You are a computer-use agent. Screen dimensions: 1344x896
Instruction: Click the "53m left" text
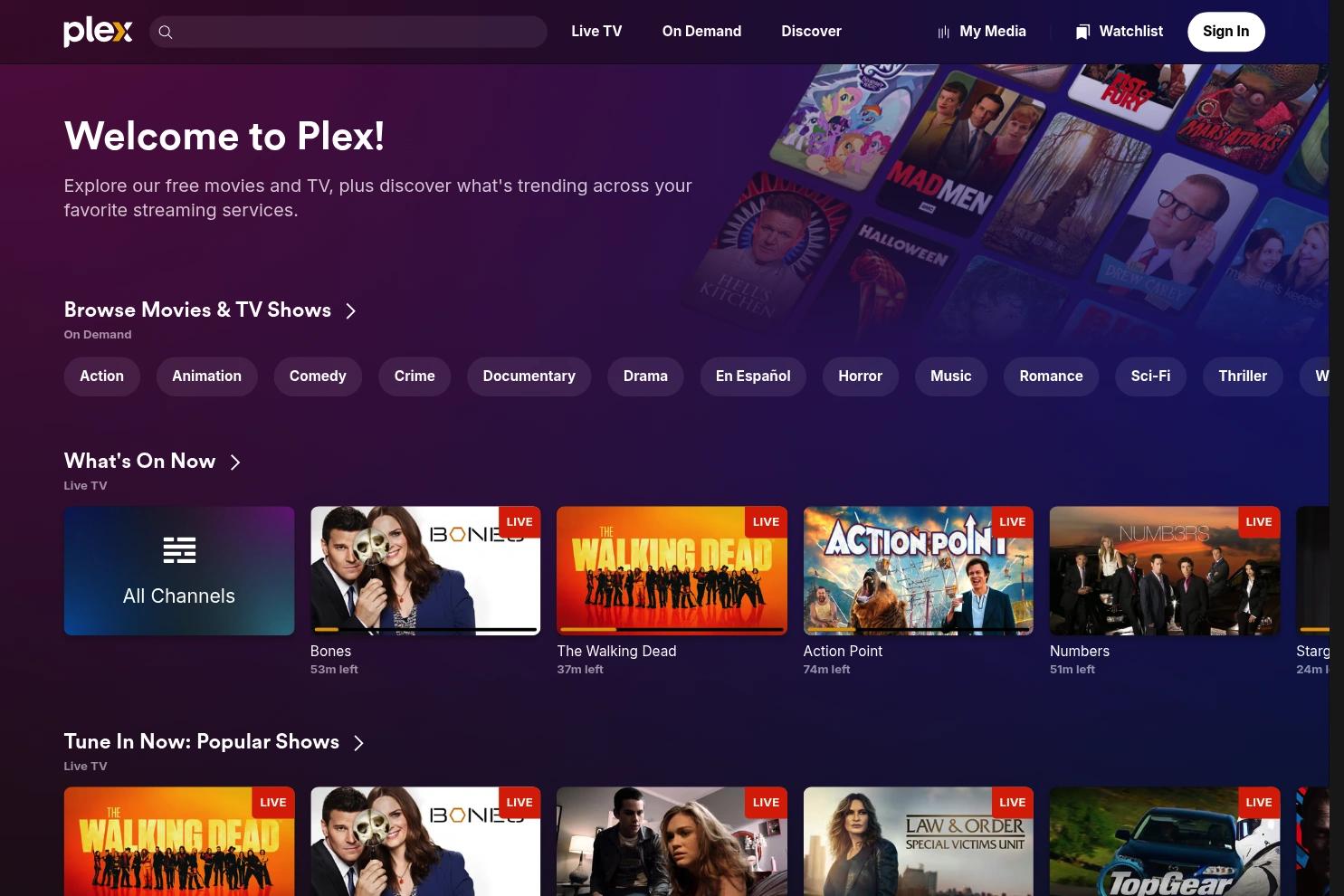tap(334, 670)
